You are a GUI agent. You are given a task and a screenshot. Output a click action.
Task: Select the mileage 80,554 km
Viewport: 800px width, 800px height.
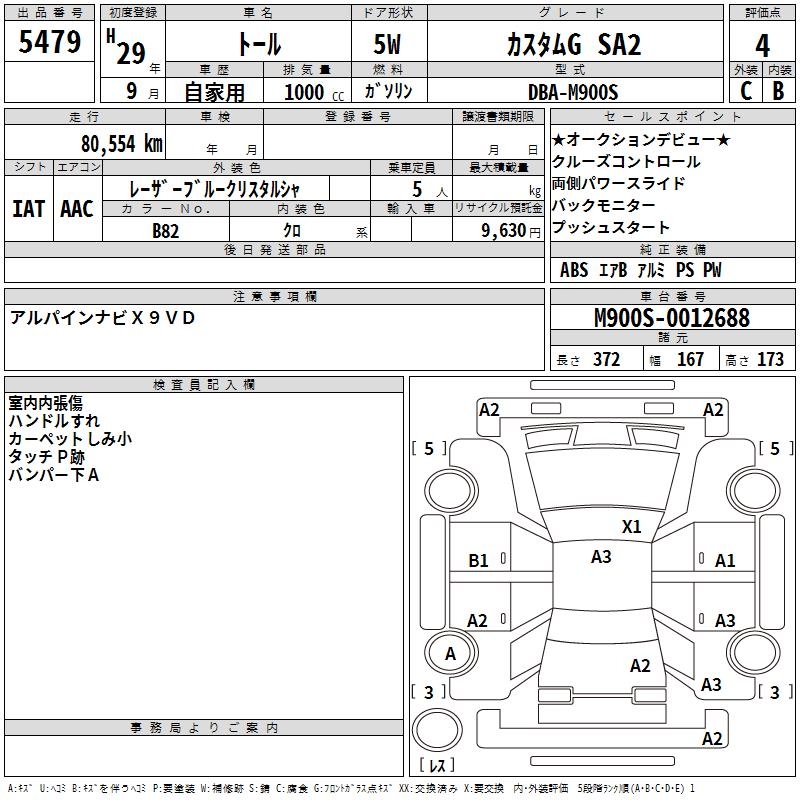click(122, 144)
